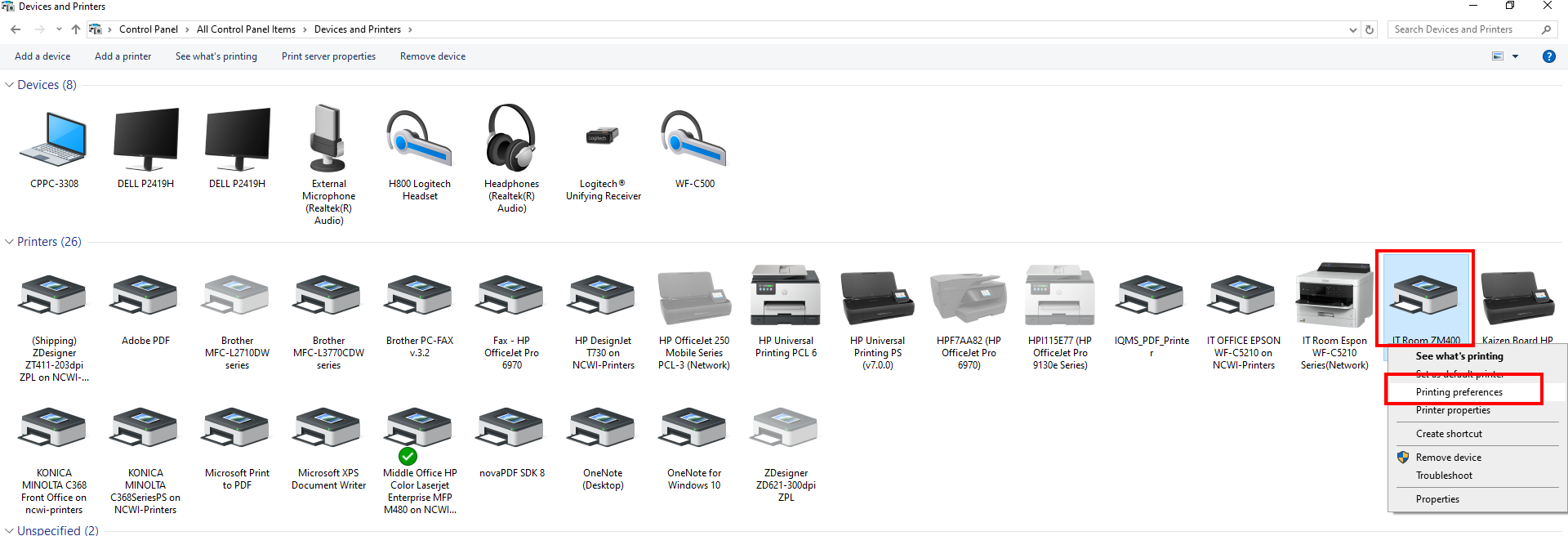Open the address bar history dropdown

(x=1353, y=29)
